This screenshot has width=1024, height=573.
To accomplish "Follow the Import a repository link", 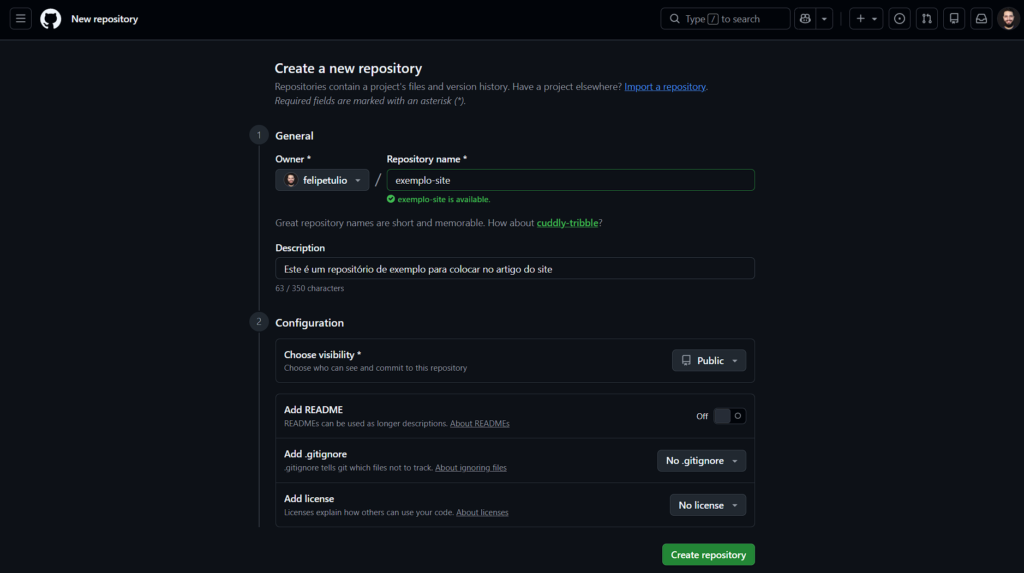I will point(665,87).
